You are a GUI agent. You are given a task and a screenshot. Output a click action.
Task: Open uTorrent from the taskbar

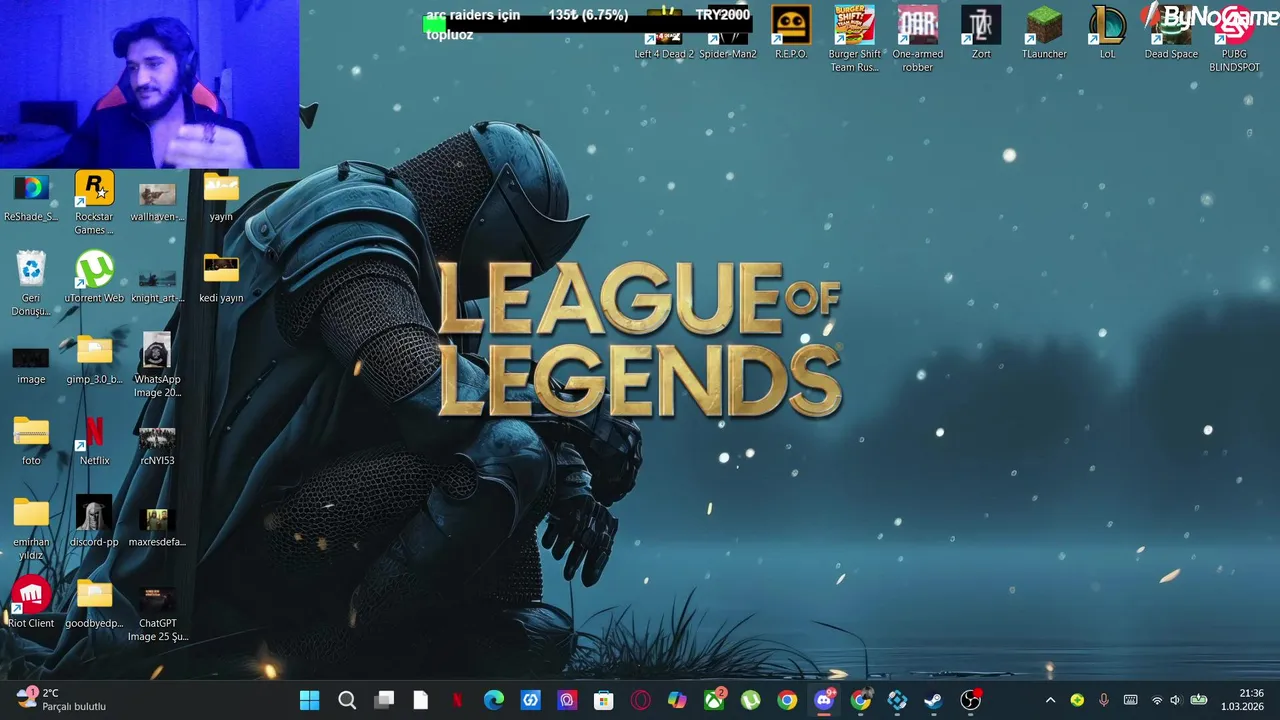click(x=751, y=700)
